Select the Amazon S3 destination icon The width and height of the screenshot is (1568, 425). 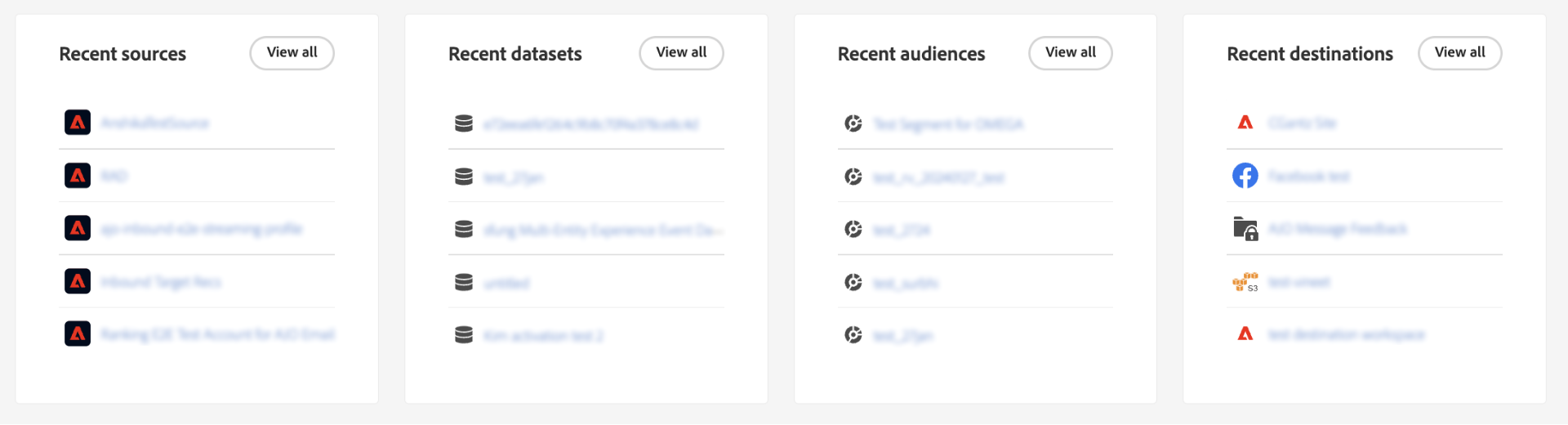[x=1245, y=282]
